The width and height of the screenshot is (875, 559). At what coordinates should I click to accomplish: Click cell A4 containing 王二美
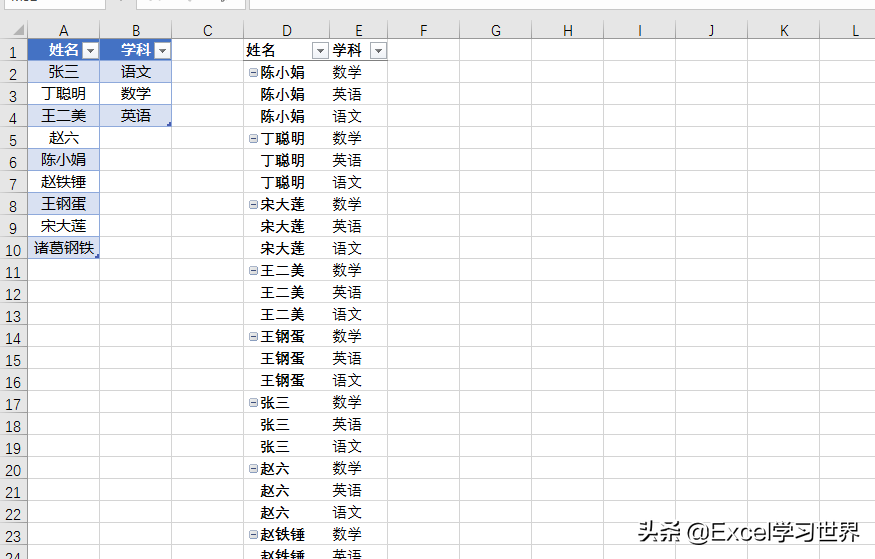(64, 115)
